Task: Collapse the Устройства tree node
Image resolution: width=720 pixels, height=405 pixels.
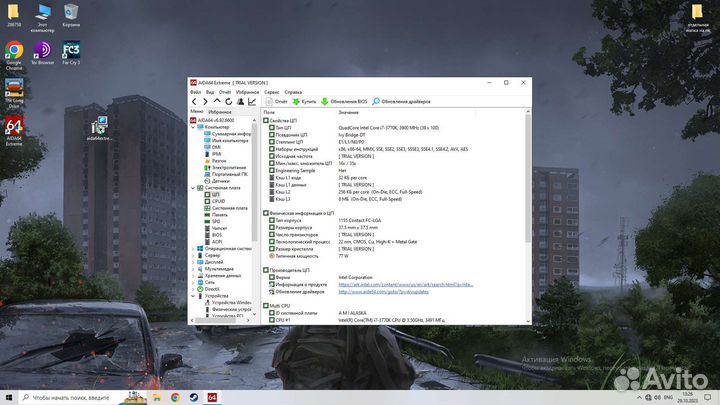Action: (x=193, y=296)
